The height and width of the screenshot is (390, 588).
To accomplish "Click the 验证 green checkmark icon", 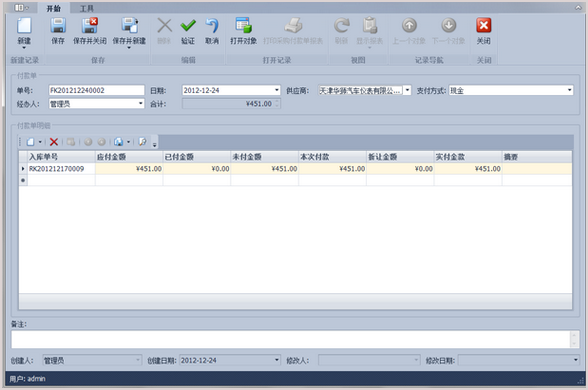I will click(x=188, y=26).
